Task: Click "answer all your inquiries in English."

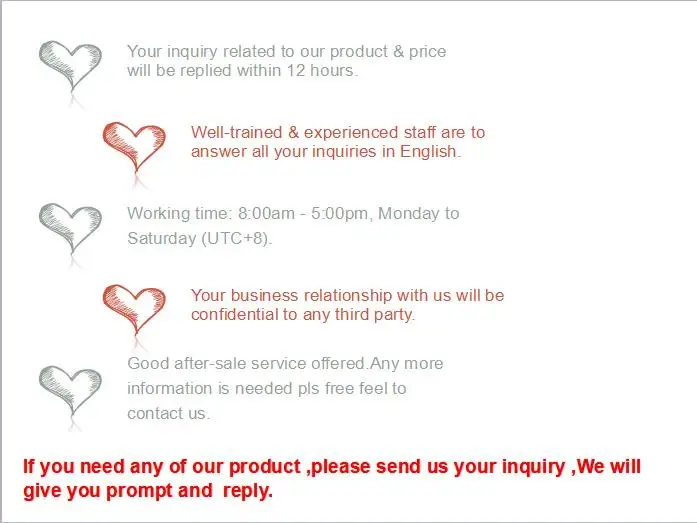Action: [x=326, y=152]
